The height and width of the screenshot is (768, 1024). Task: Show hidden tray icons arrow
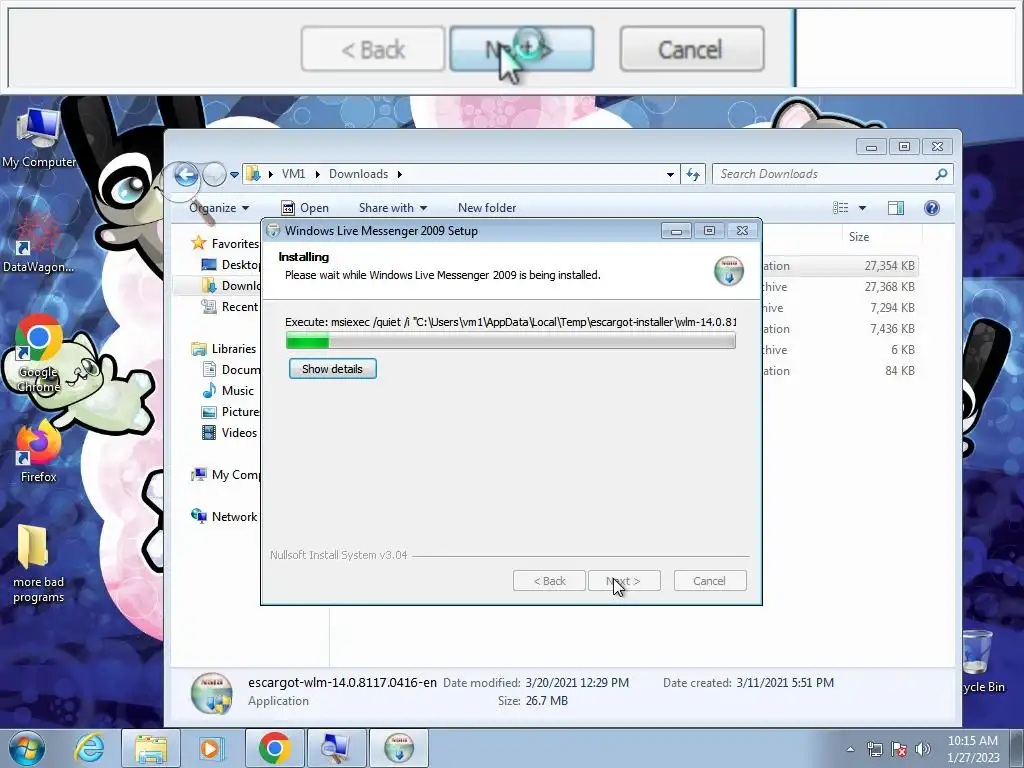[850, 749]
